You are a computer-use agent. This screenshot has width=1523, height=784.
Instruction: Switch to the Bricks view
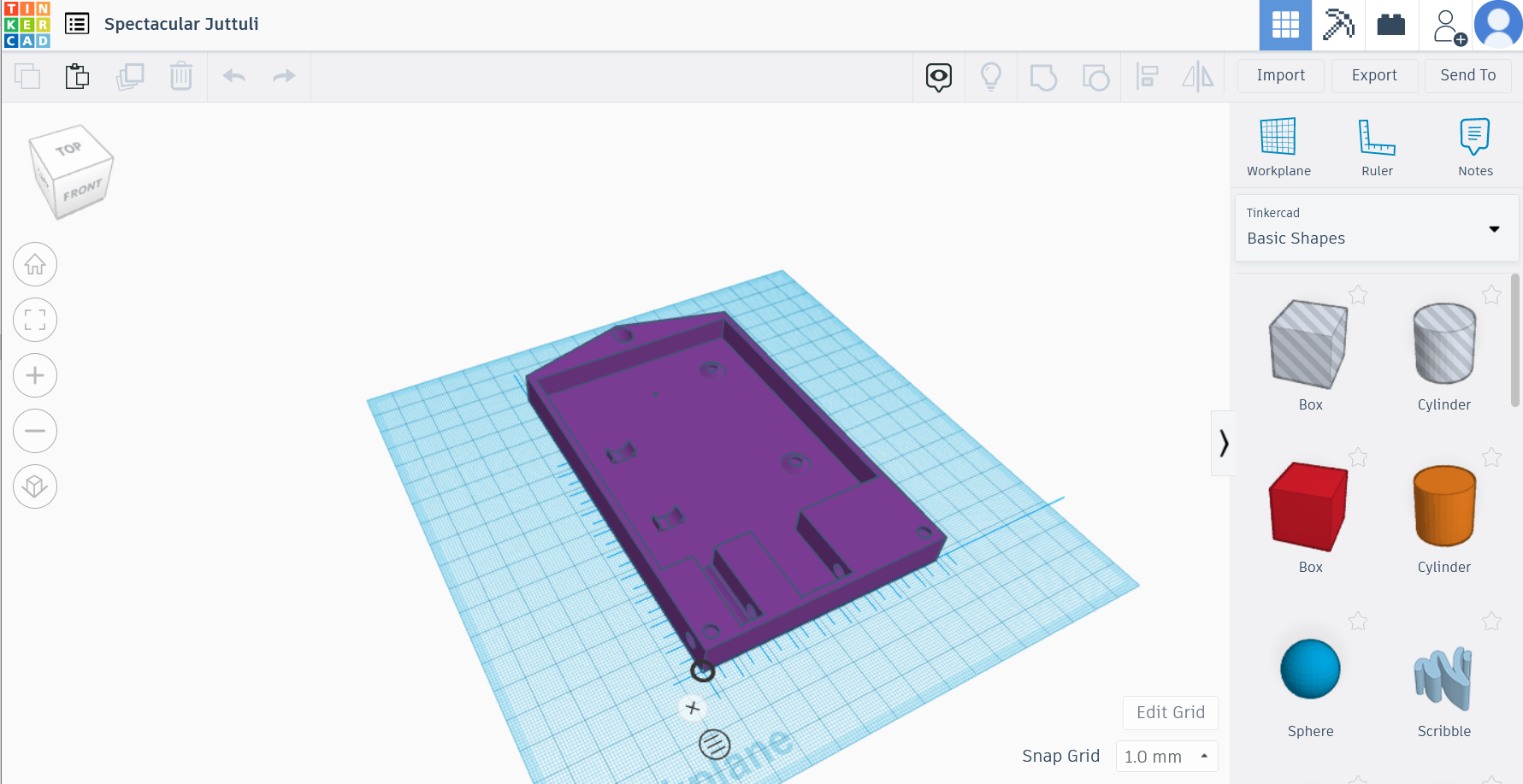click(1391, 25)
